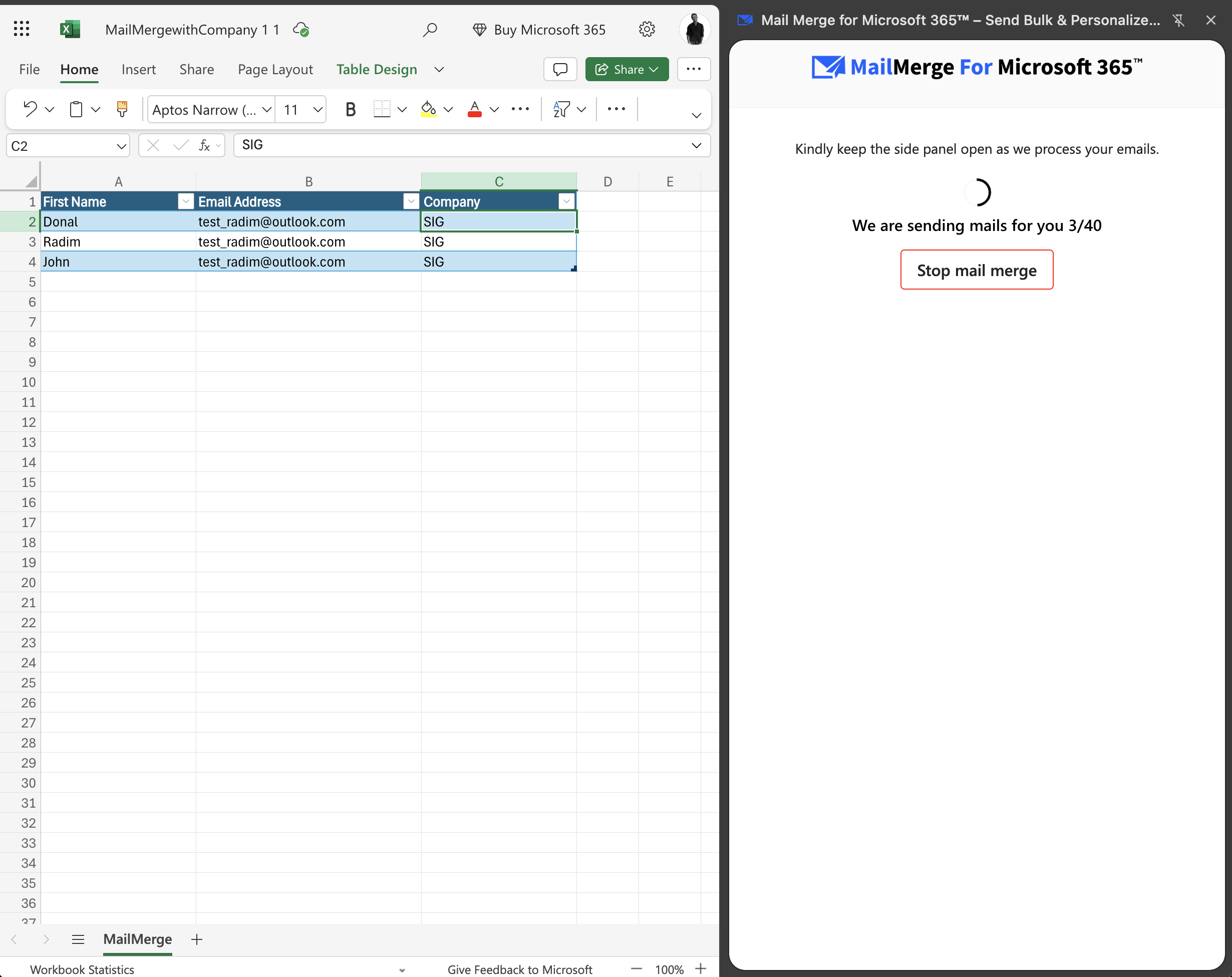Apply red font color
The image size is (1232, 977).
474,109
